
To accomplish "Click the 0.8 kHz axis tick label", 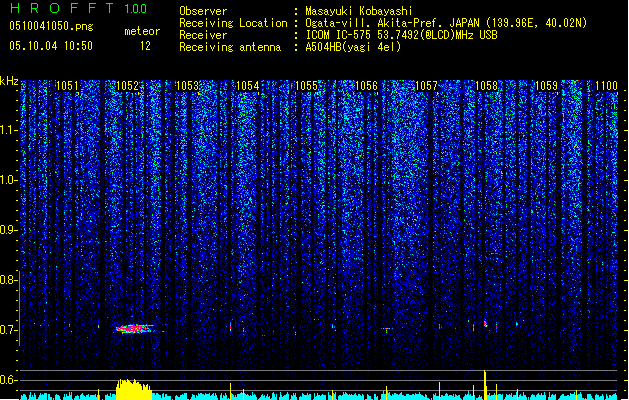I will click(x=8, y=280).
